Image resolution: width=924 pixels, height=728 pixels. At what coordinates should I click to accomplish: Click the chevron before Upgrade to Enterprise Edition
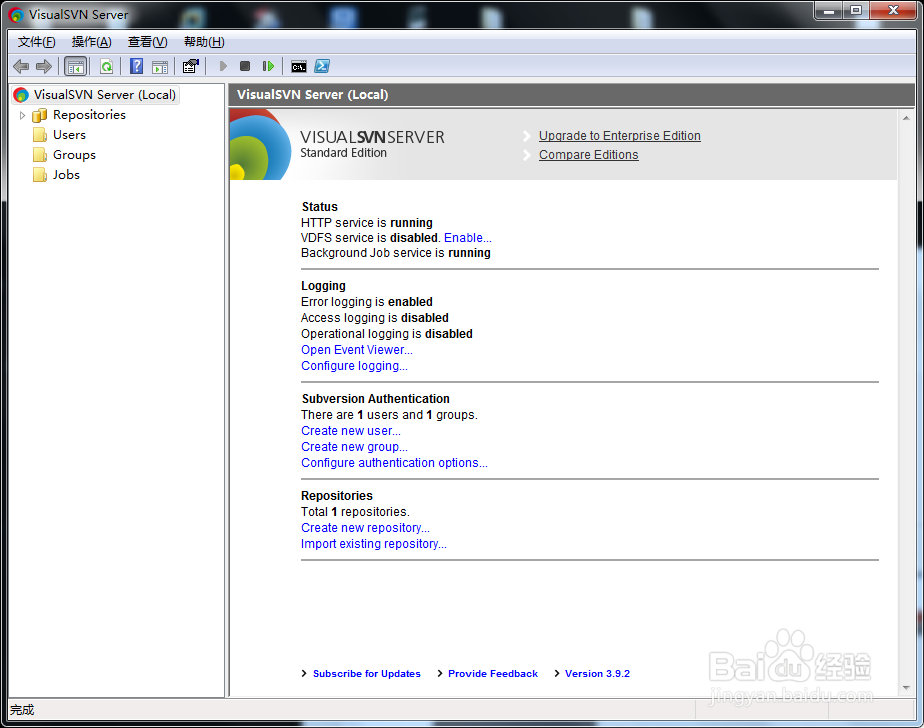(527, 136)
